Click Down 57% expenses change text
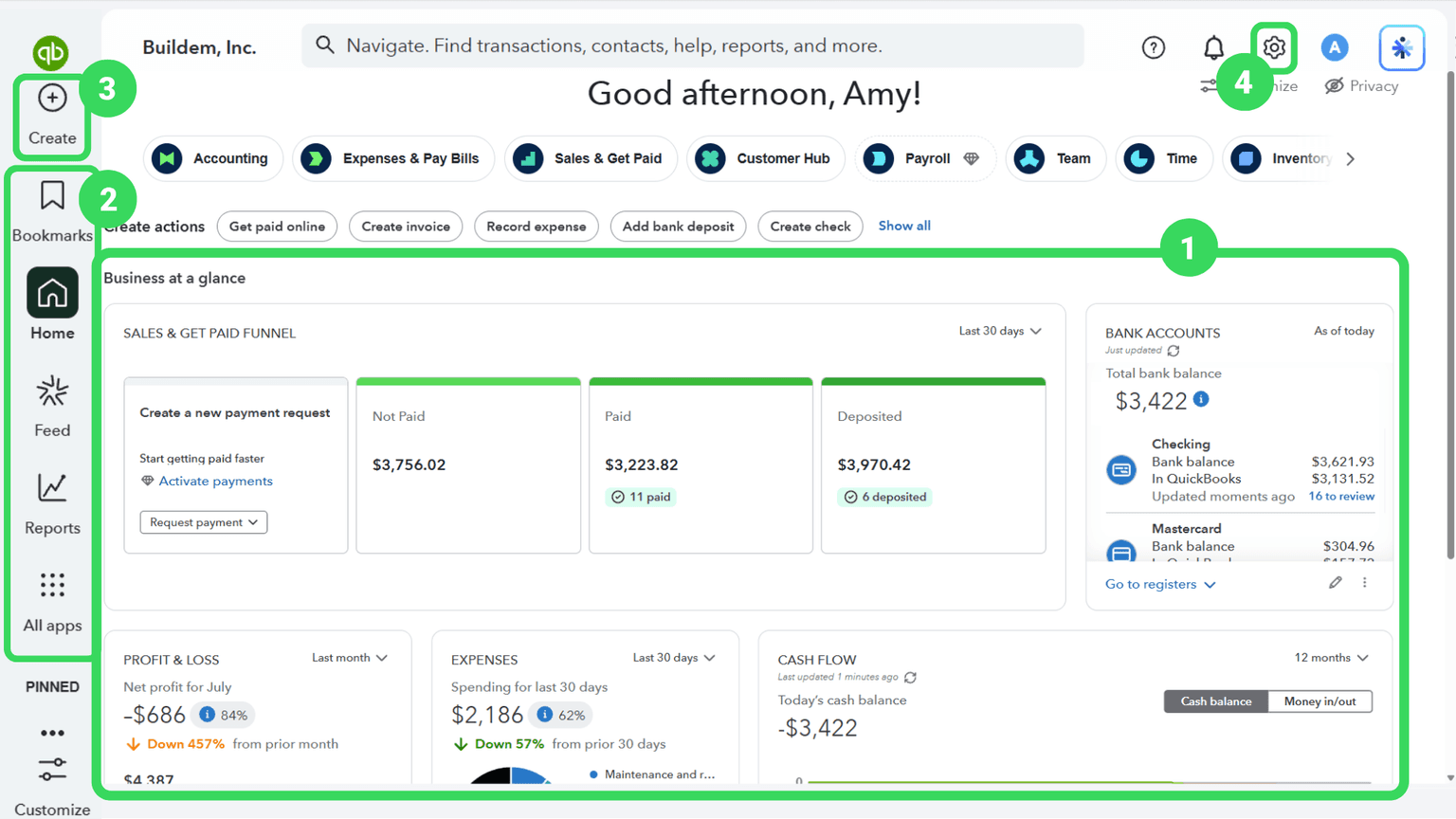Image resolution: width=1456 pixels, height=819 pixels. [509, 744]
